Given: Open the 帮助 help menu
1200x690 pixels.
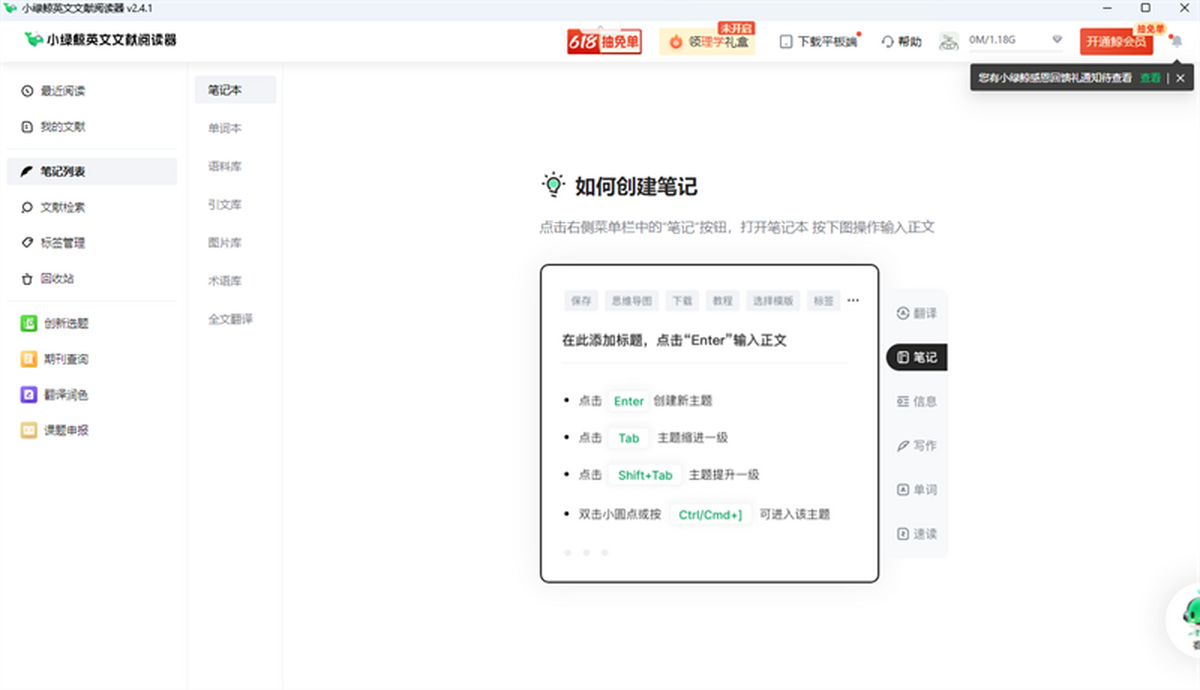Looking at the screenshot, I should (901, 42).
